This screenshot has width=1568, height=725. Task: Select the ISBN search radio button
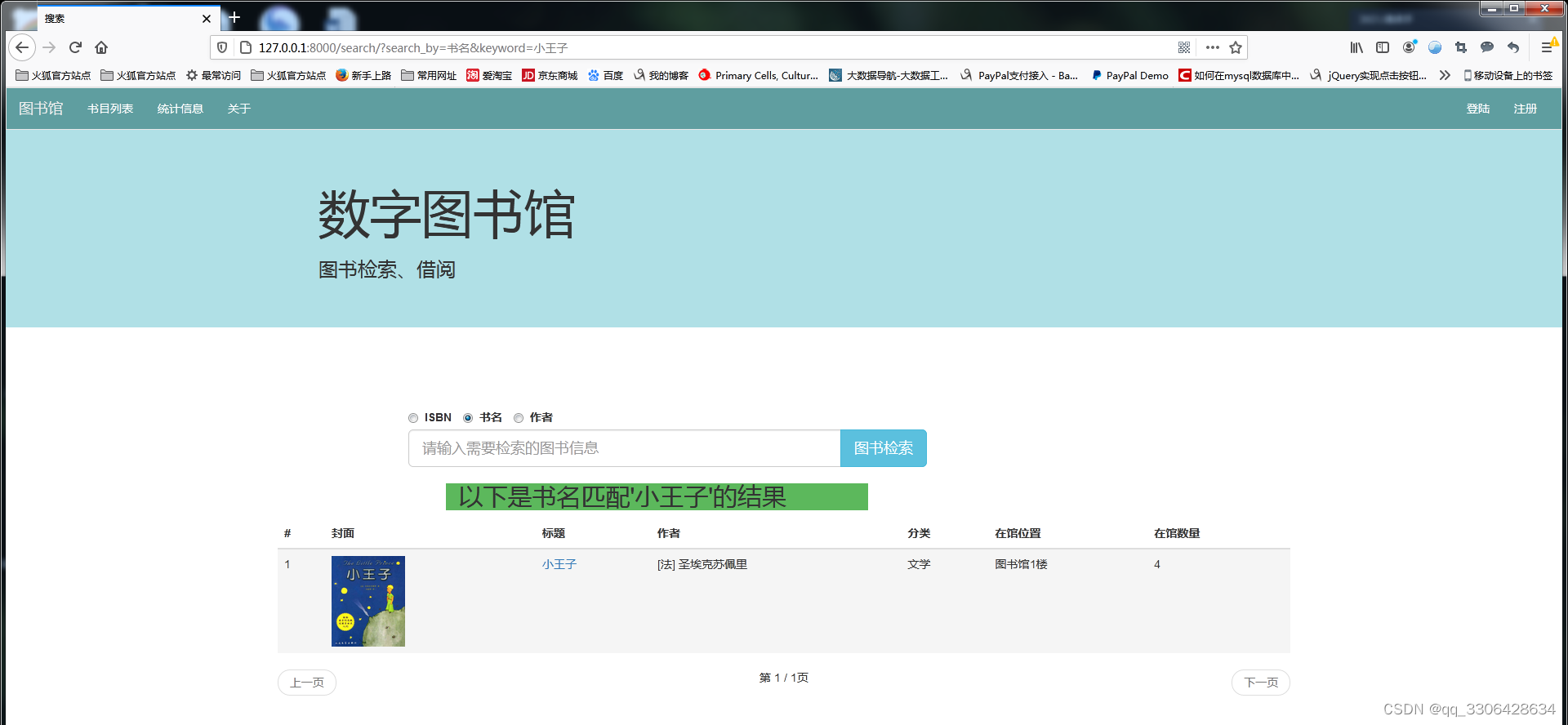click(413, 418)
